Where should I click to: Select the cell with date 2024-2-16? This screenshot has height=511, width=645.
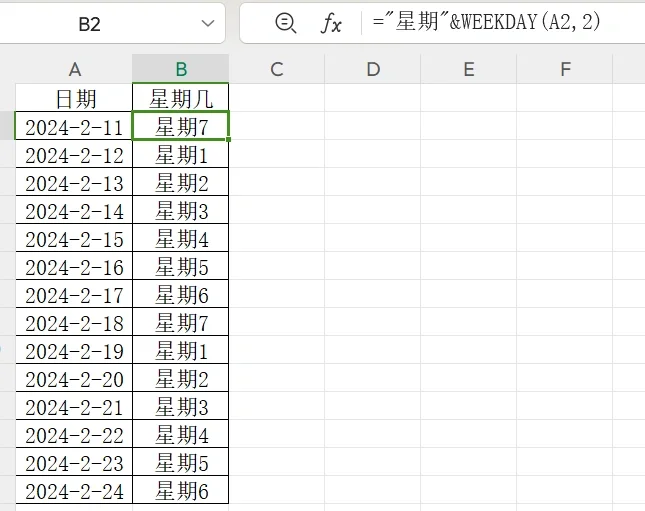tap(74, 266)
